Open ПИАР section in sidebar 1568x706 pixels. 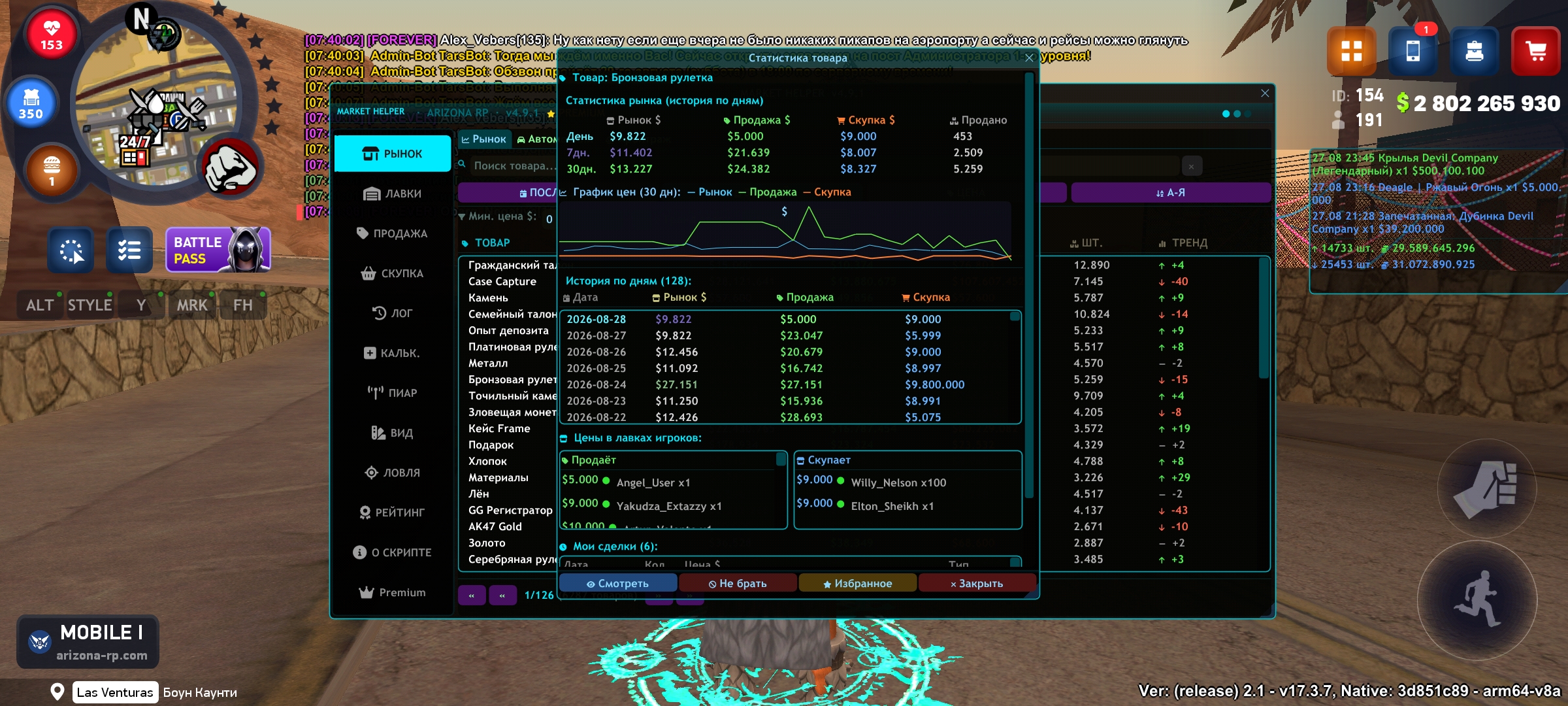(x=392, y=393)
